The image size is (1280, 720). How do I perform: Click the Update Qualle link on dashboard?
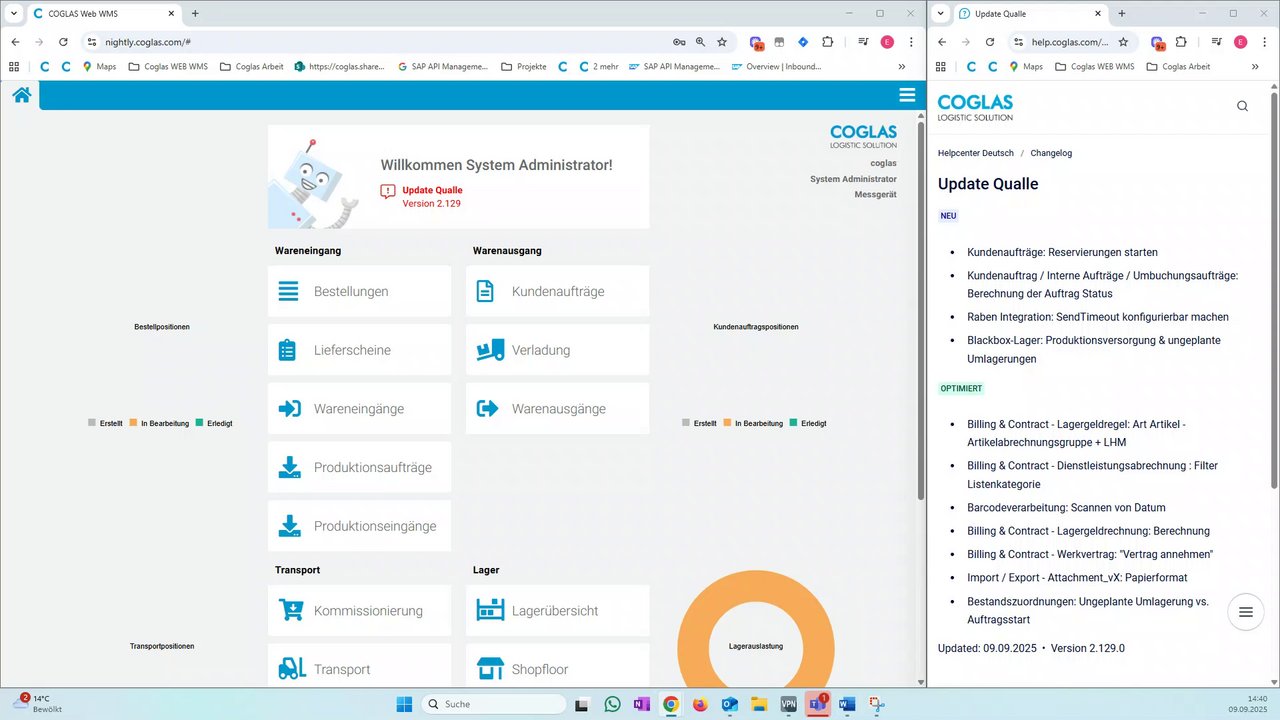coord(432,190)
